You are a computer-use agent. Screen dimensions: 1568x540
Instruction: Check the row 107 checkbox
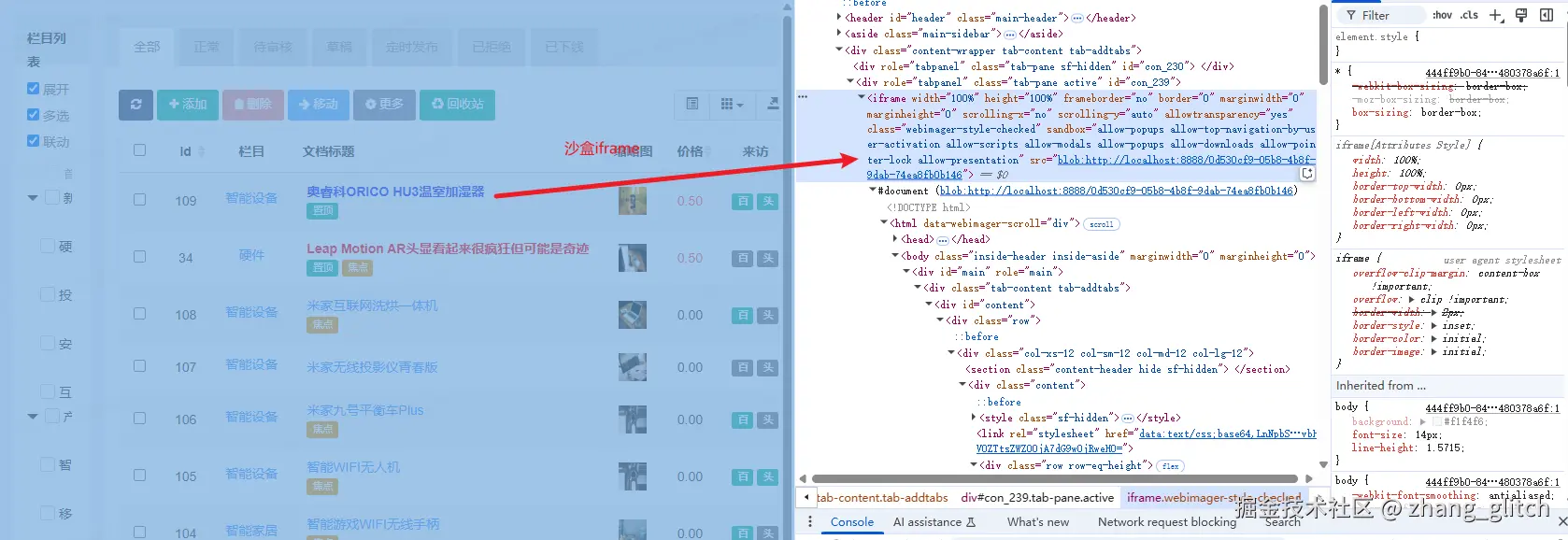[140, 365]
